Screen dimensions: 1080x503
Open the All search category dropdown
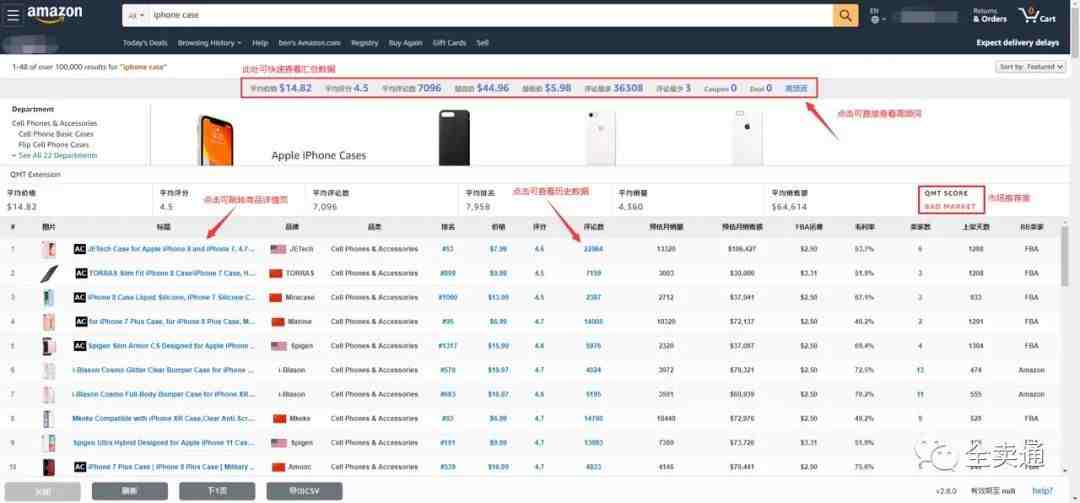tap(136, 15)
